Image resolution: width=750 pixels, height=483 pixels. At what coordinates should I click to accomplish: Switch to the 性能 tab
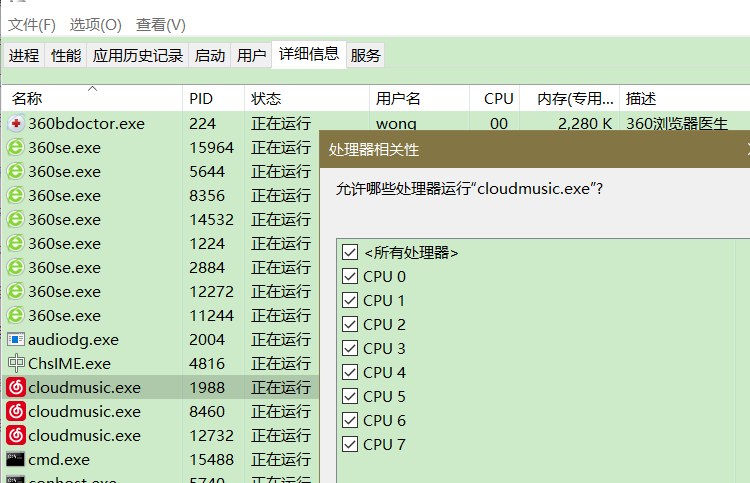pyautogui.click(x=66, y=55)
